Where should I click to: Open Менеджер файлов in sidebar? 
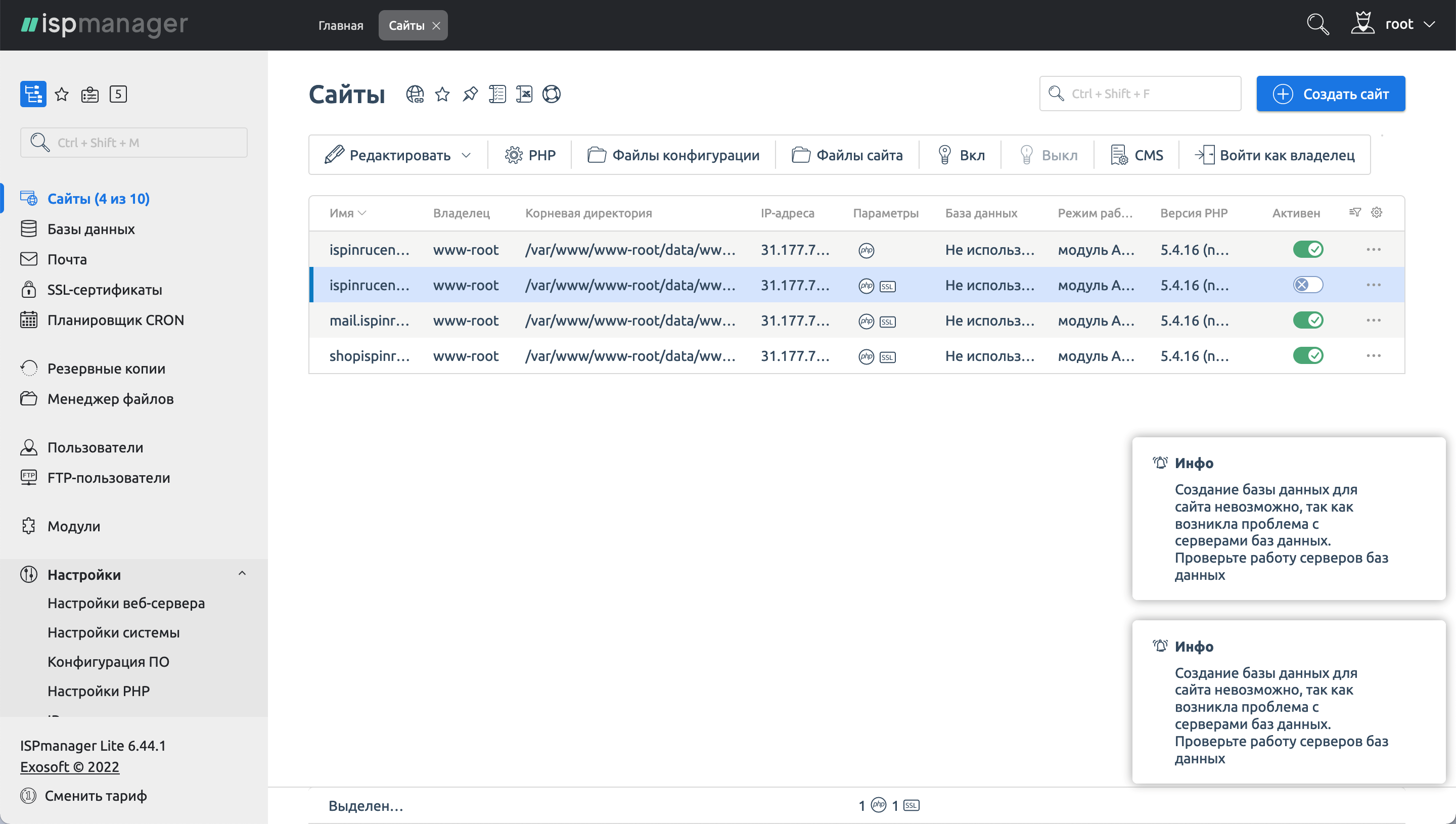[x=110, y=398]
